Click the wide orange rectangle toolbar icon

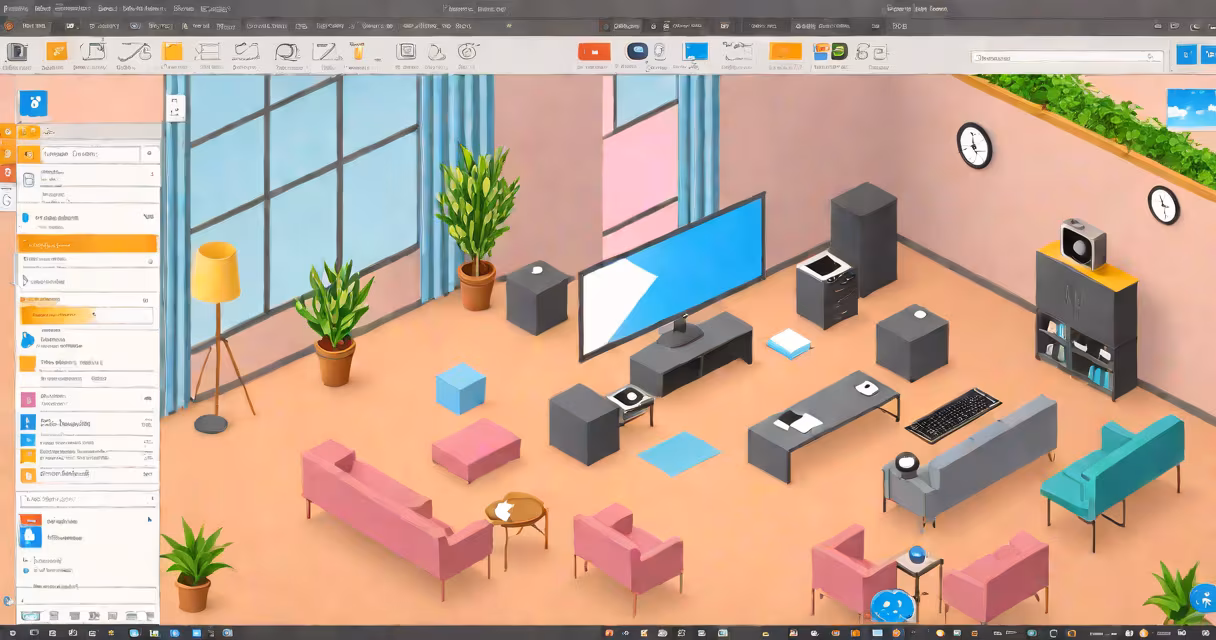pos(786,51)
